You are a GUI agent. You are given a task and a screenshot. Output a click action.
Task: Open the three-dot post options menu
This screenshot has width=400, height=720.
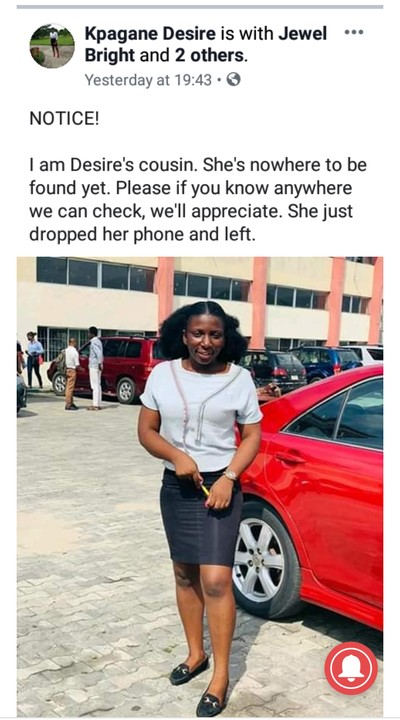point(354,32)
